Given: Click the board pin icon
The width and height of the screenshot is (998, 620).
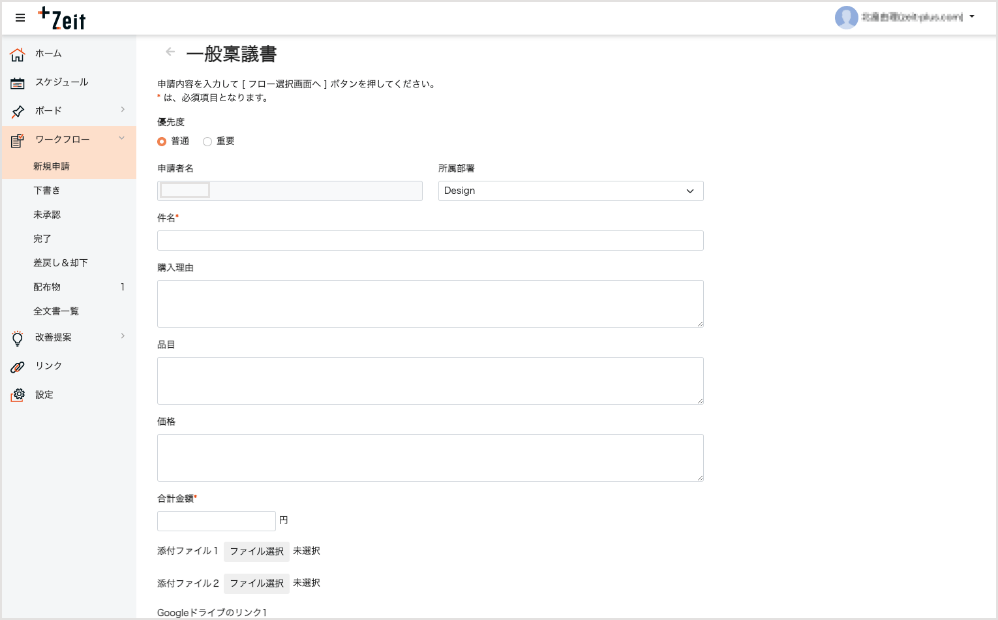Looking at the screenshot, I should coord(17,111).
